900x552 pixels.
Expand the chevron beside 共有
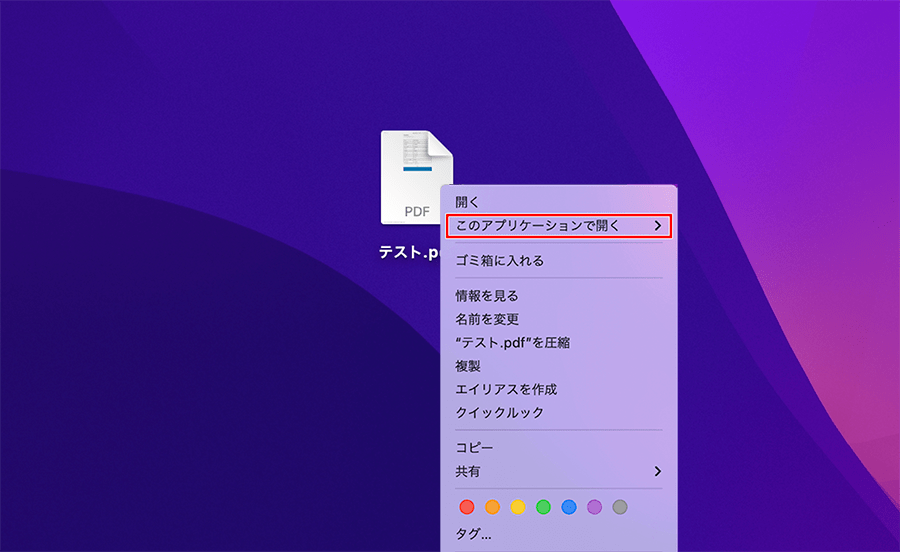pyautogui.click(x=658, y=472)
